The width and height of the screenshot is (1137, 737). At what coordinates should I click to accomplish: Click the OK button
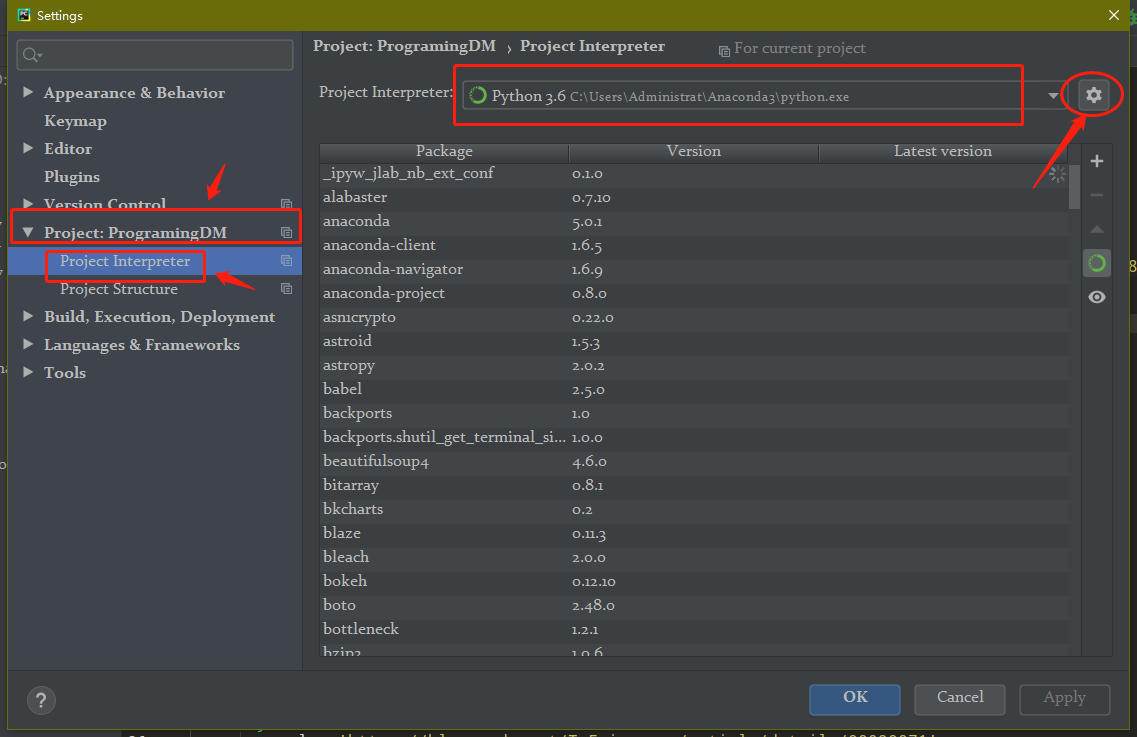pos(854,699)
